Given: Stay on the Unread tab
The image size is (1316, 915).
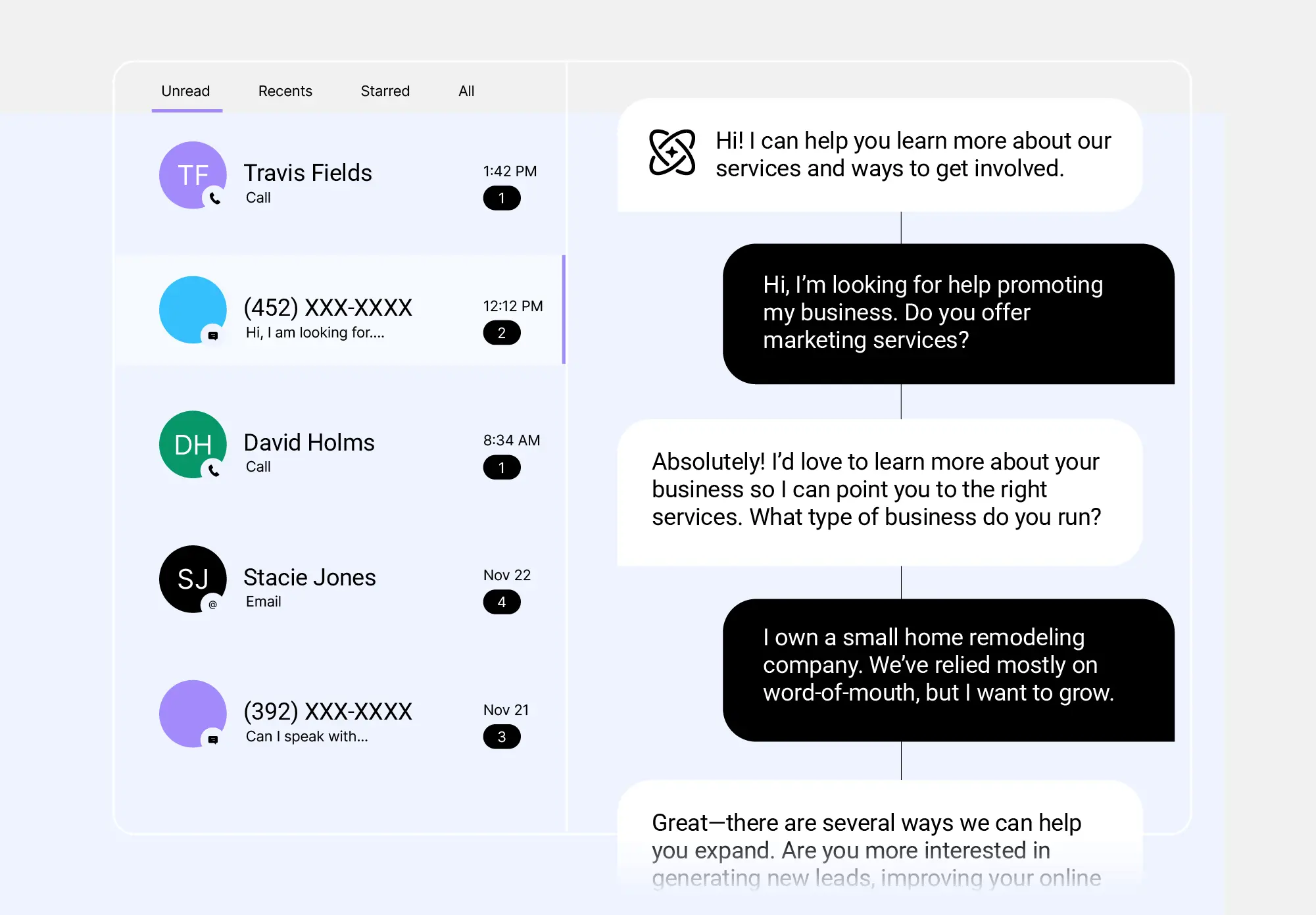Looking at the screenshot, I should (x=185, y=91).
